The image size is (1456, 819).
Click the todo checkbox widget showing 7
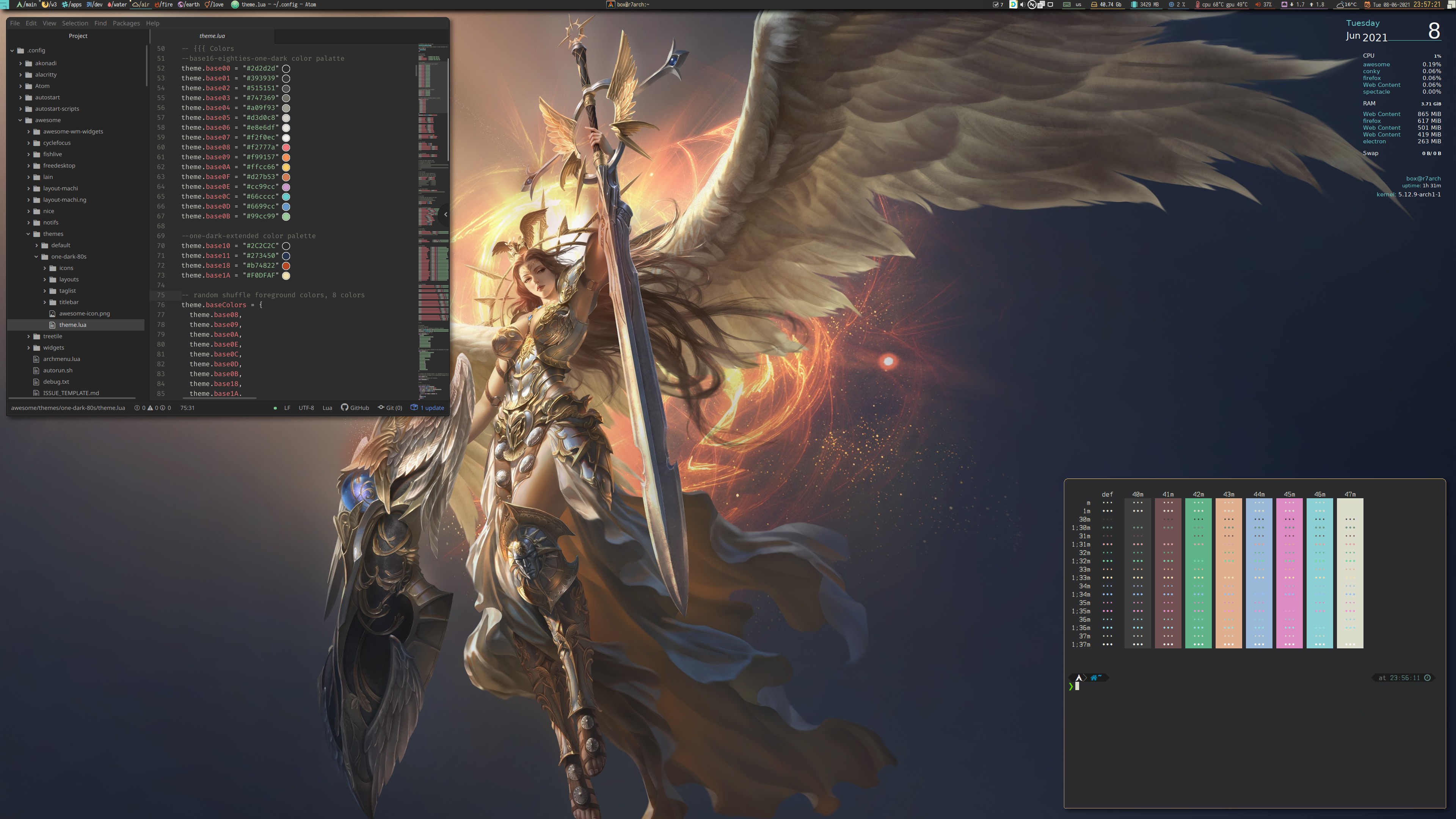tap(998, 5)
